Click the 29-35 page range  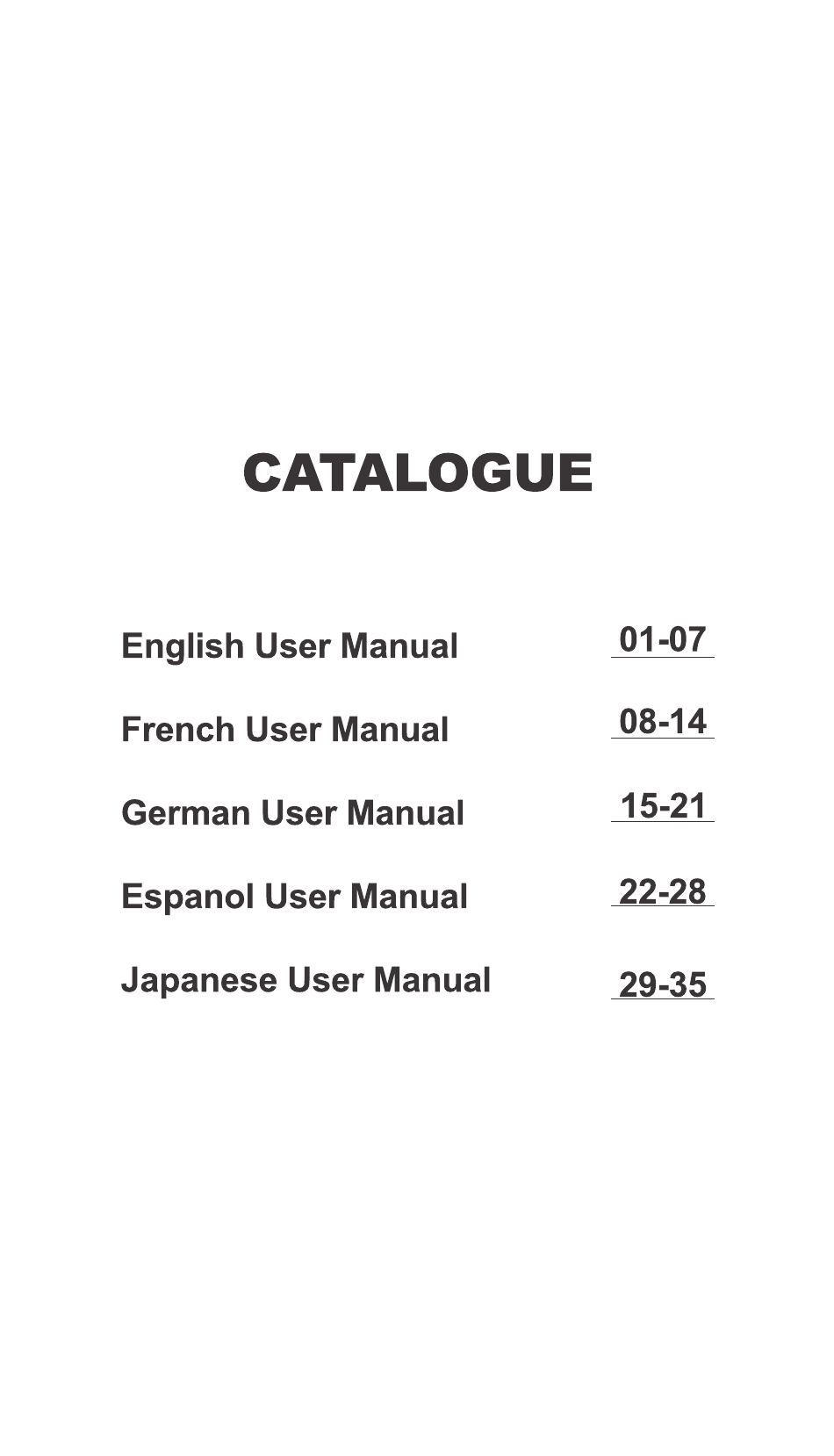[x=663, y=984]
